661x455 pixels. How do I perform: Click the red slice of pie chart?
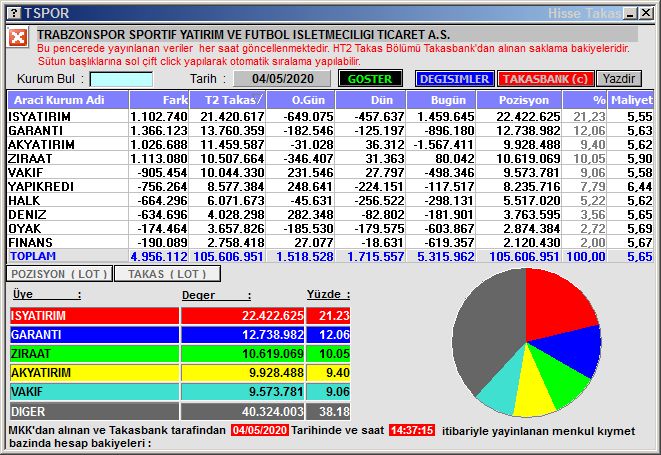click(556, 306)
